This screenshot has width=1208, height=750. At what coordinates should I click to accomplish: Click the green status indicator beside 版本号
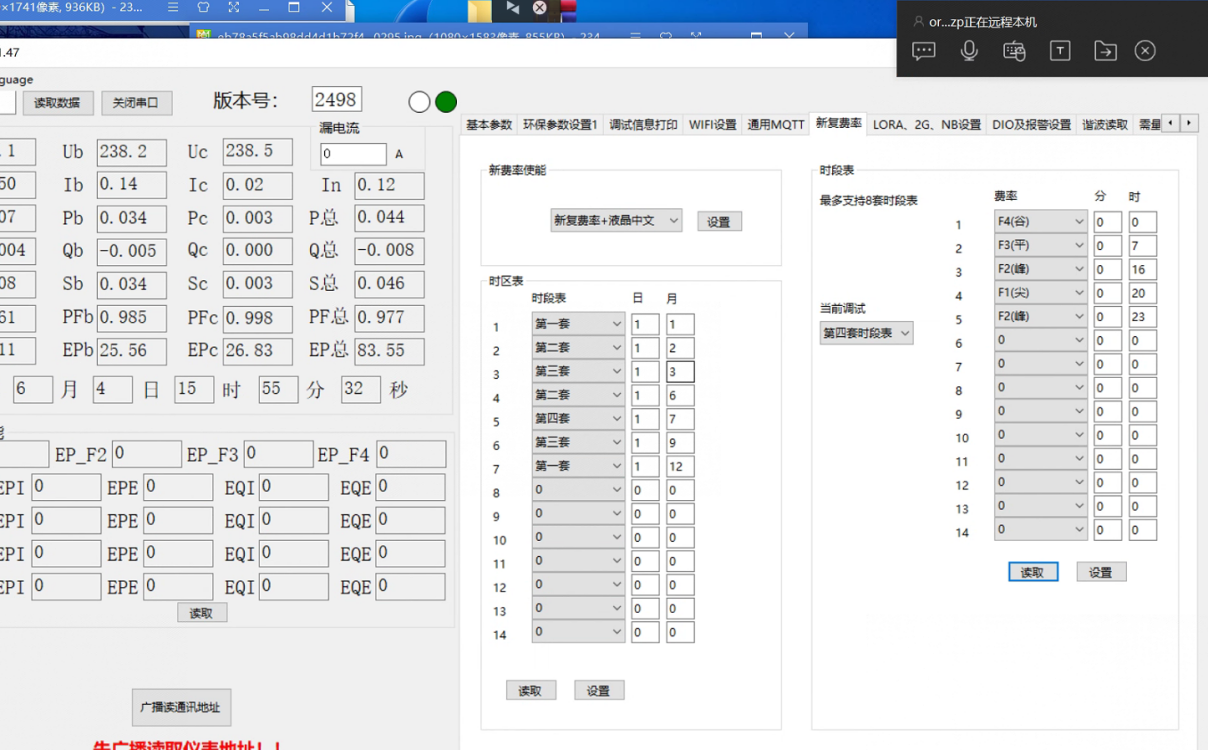click(x=445, y=101)
